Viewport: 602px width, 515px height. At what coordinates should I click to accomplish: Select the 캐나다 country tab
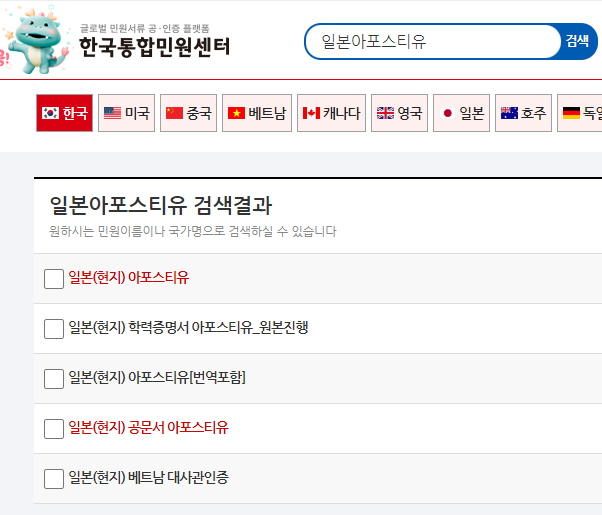pos(331,113)
